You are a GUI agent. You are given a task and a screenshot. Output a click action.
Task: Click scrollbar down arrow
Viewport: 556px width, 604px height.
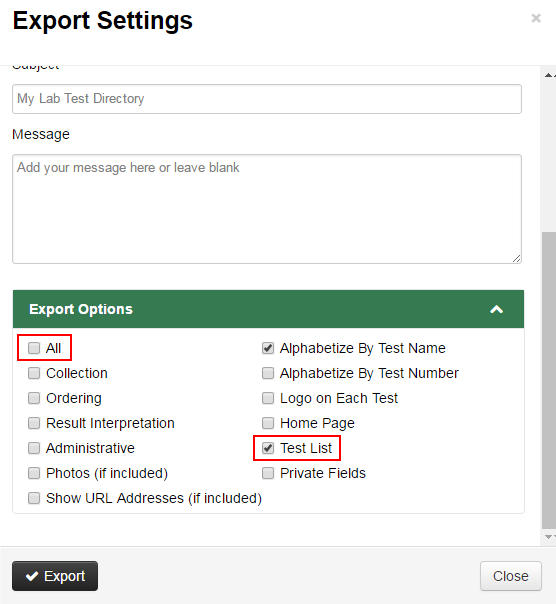[549, 537]
